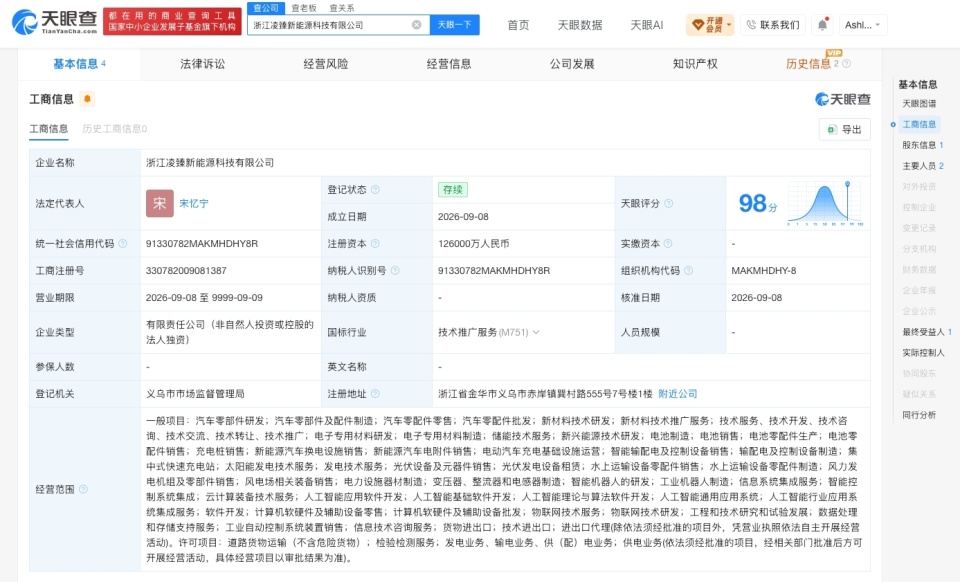960x582 pixels.
Task: Select the 查公司 search mode tab
Action: pyautogui.click(x=266, y=8)
